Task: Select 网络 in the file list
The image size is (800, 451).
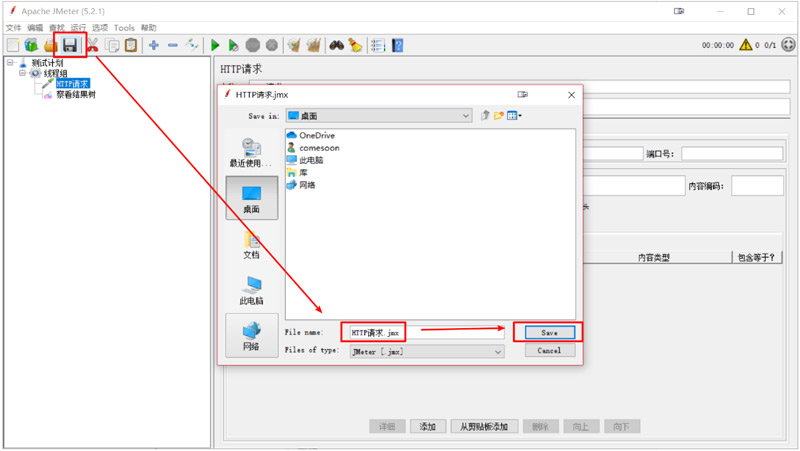Action: pyautogui.click(x=307, y=185)
